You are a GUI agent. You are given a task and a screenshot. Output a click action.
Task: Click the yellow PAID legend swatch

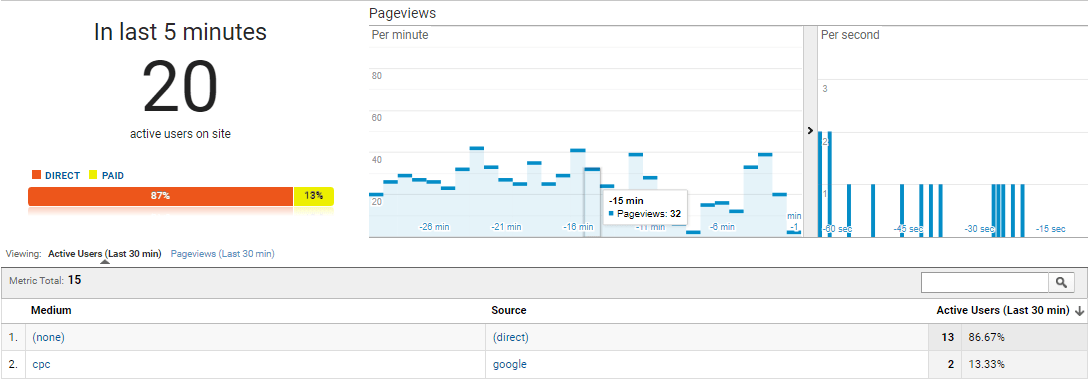click(x=93, y=175)
